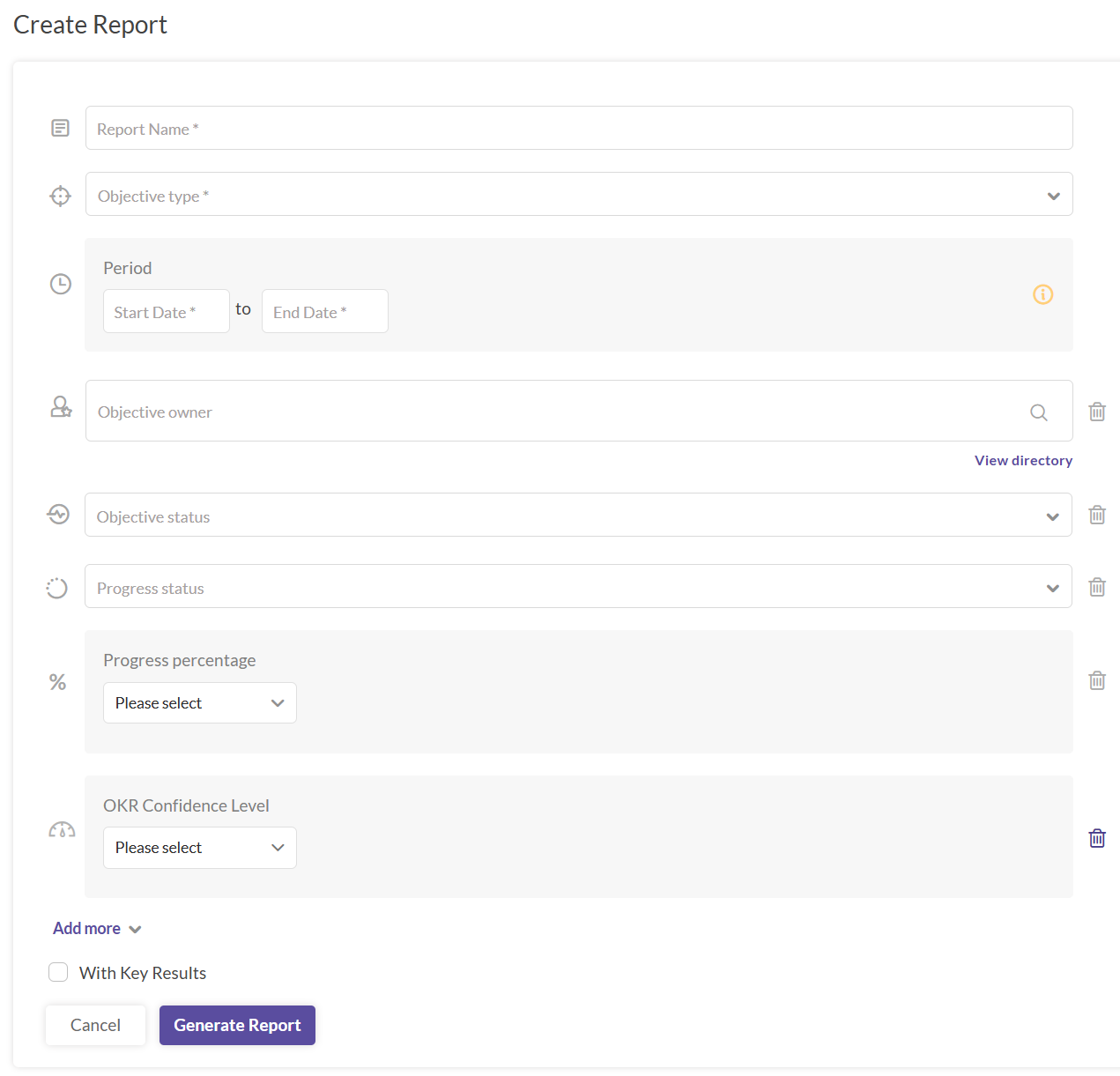Delete the Objective status filter

(1097, 515)
